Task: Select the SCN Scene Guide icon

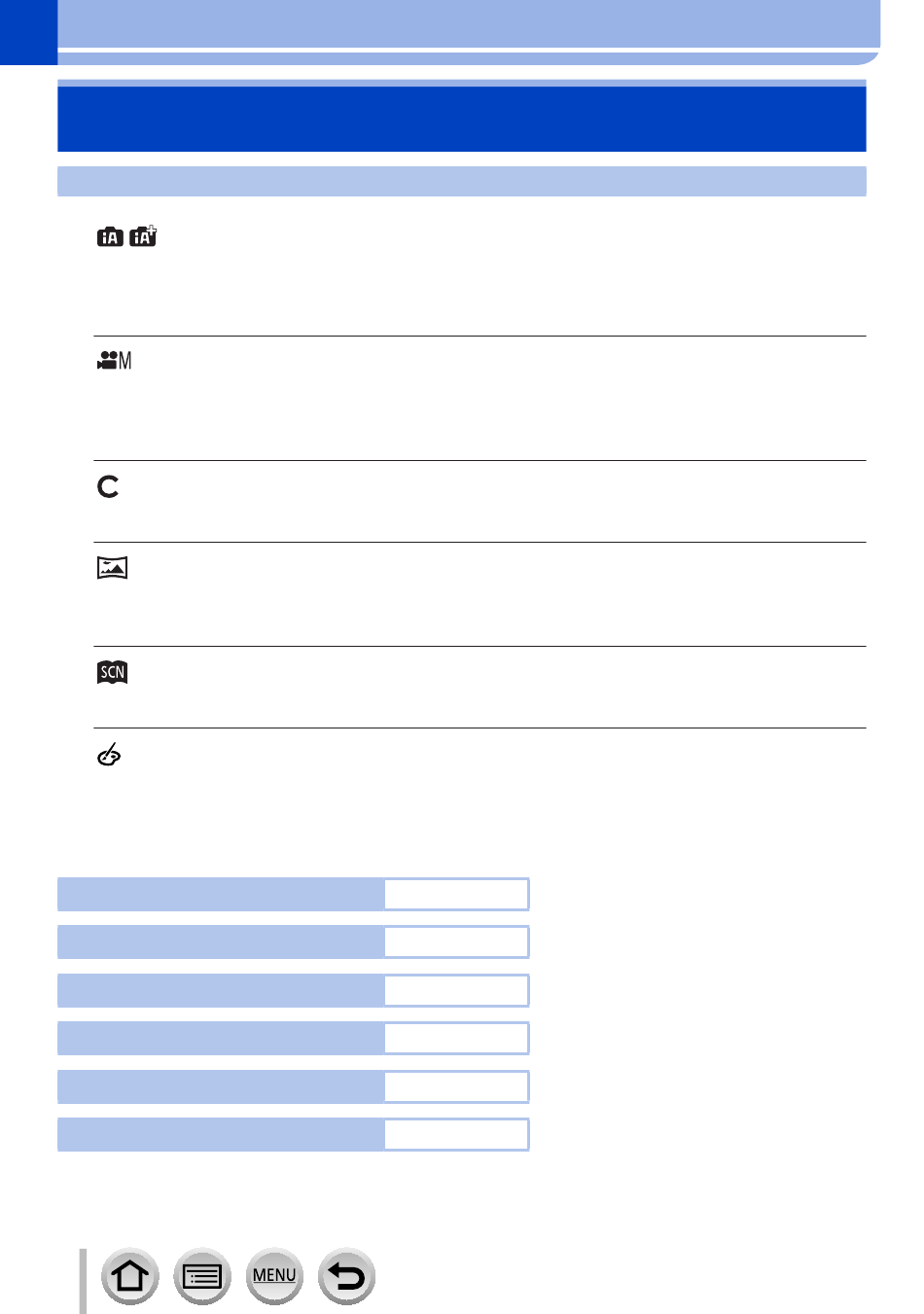Action: click(112, 672)
